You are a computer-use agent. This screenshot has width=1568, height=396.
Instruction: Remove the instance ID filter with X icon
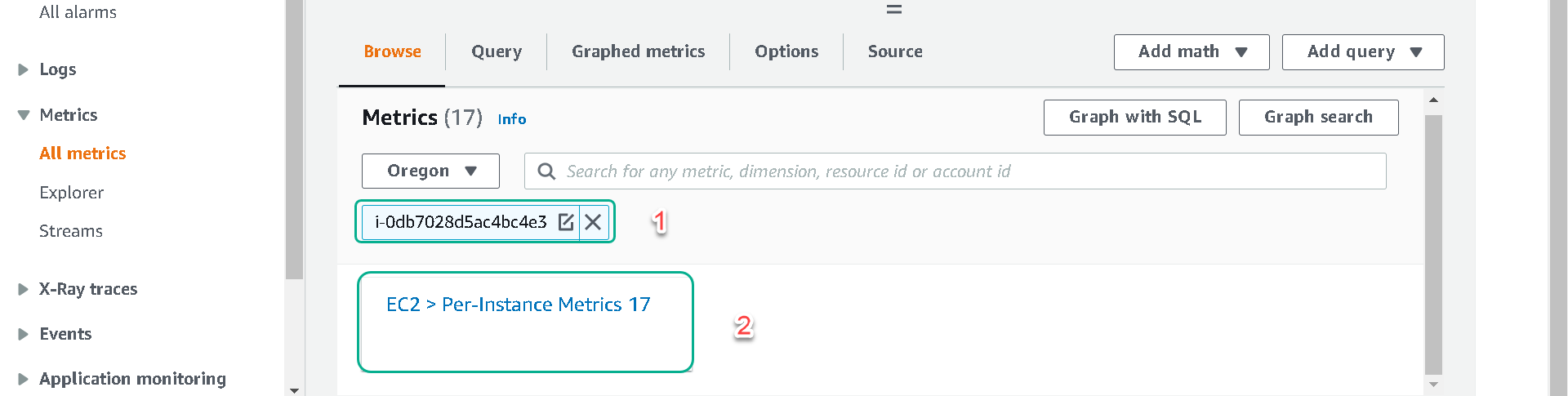pyautogui.click(x=594, y=222)
